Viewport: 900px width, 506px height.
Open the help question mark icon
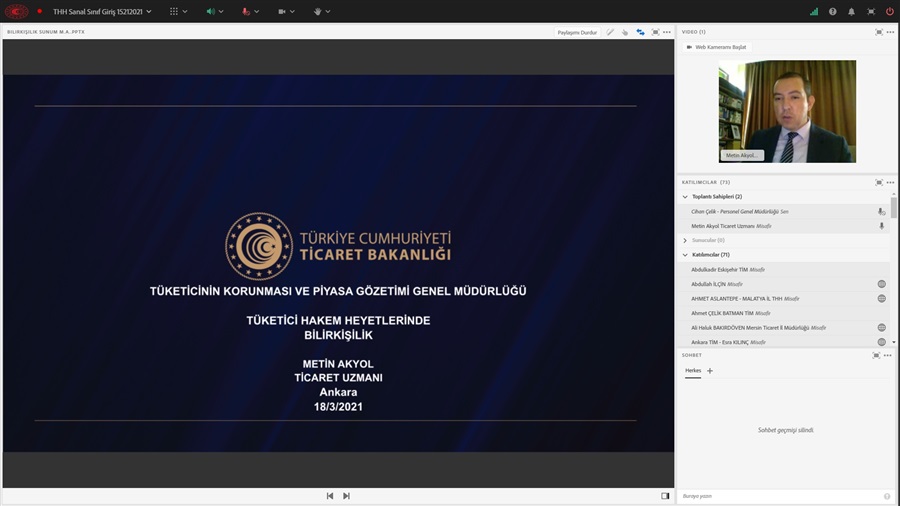832,11
